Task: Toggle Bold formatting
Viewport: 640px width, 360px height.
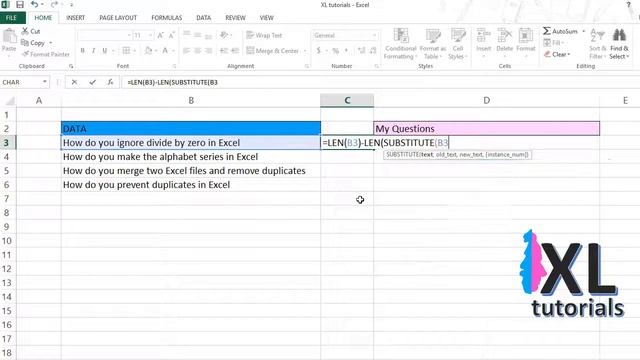Action: pos(82,51)
